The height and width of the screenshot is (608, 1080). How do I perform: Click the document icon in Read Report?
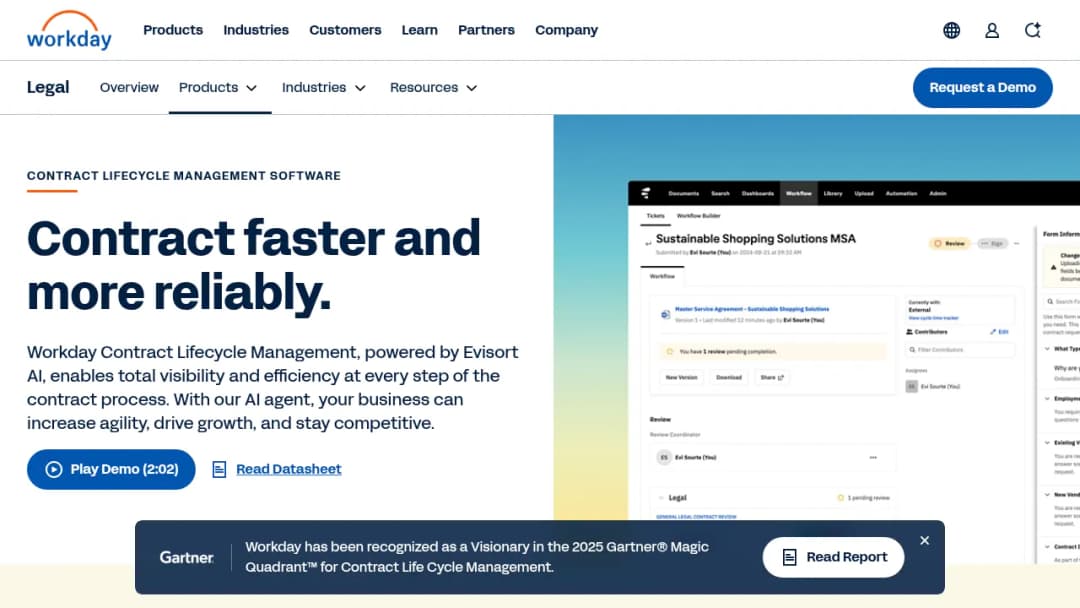coord(790,557)
